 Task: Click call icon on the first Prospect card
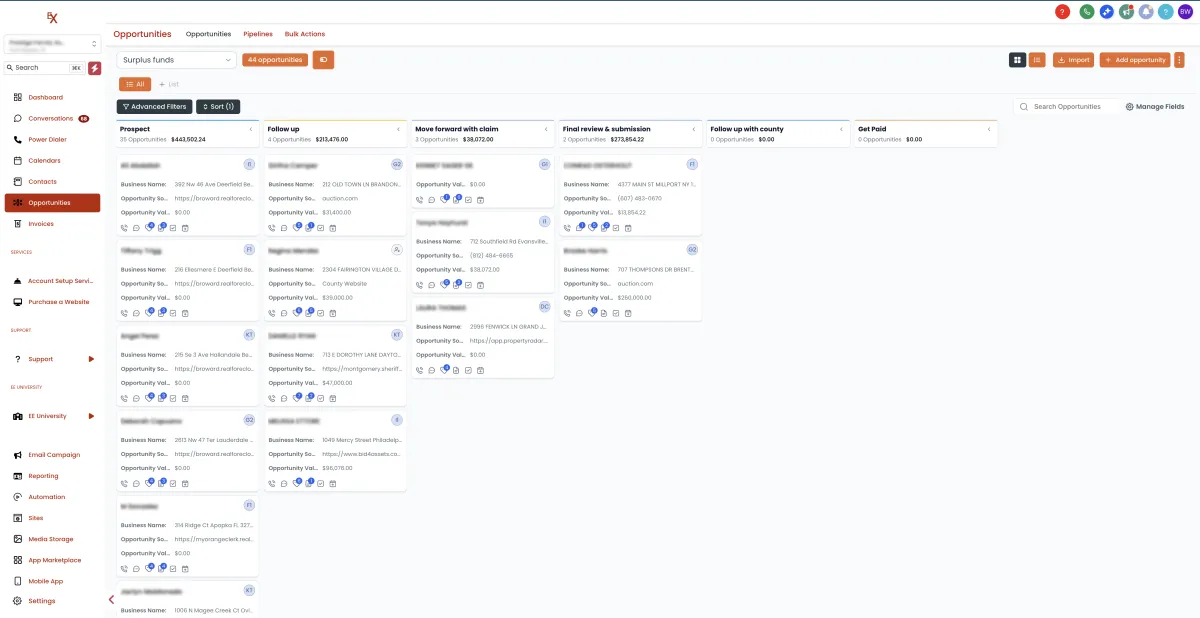pos(124,228)
